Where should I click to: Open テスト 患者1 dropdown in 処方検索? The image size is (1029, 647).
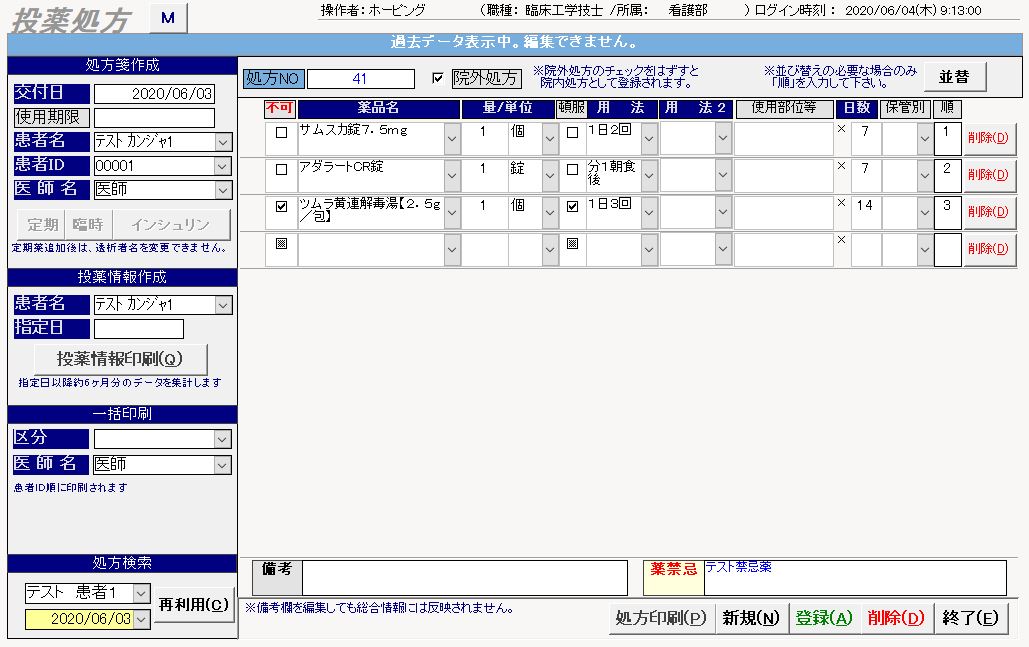tap(142, 594)
